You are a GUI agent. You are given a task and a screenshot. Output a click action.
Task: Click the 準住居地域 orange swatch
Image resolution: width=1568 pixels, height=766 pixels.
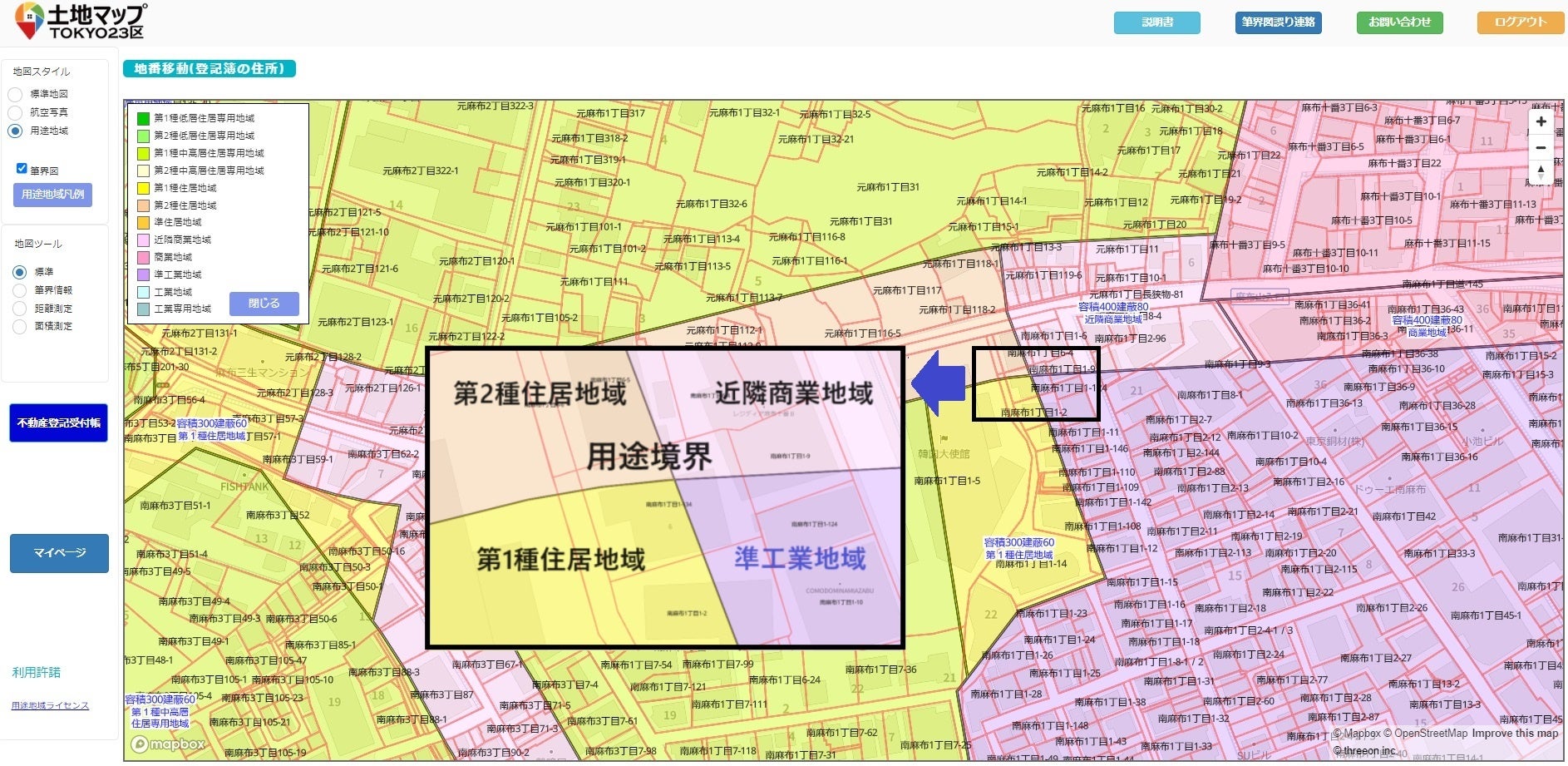pyautogui.click(x=143, y=222)
